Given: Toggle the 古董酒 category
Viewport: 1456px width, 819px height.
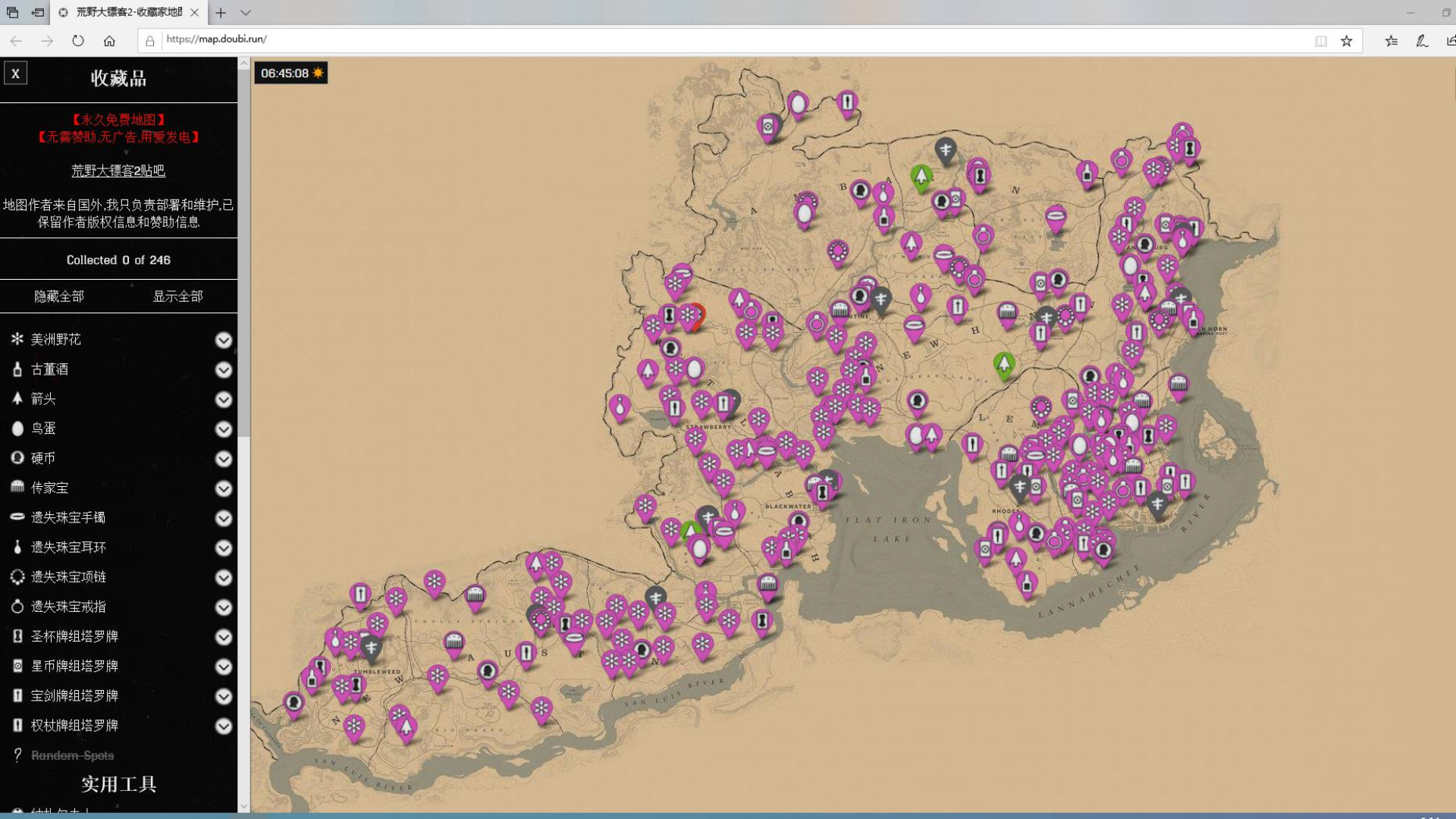Looking at the screenshot, I should tap(49, 369).
